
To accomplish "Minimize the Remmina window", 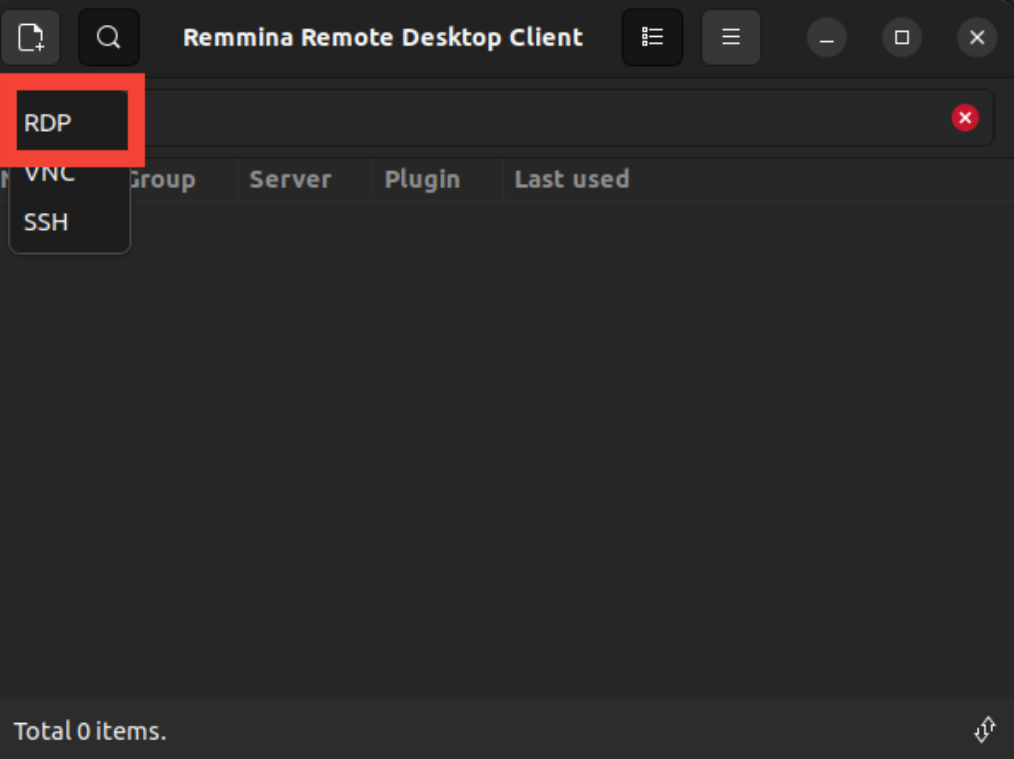I will point(826,38).
